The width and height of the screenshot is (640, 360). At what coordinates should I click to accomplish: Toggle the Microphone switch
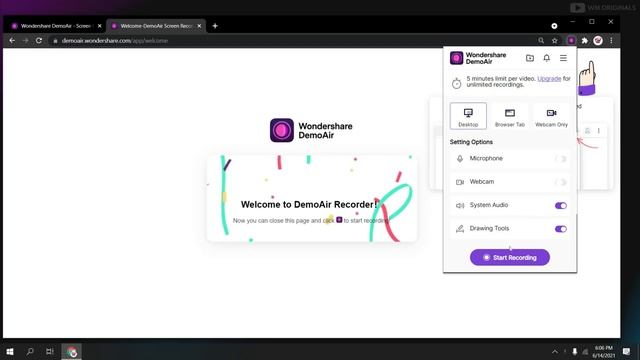click(561, 159)
